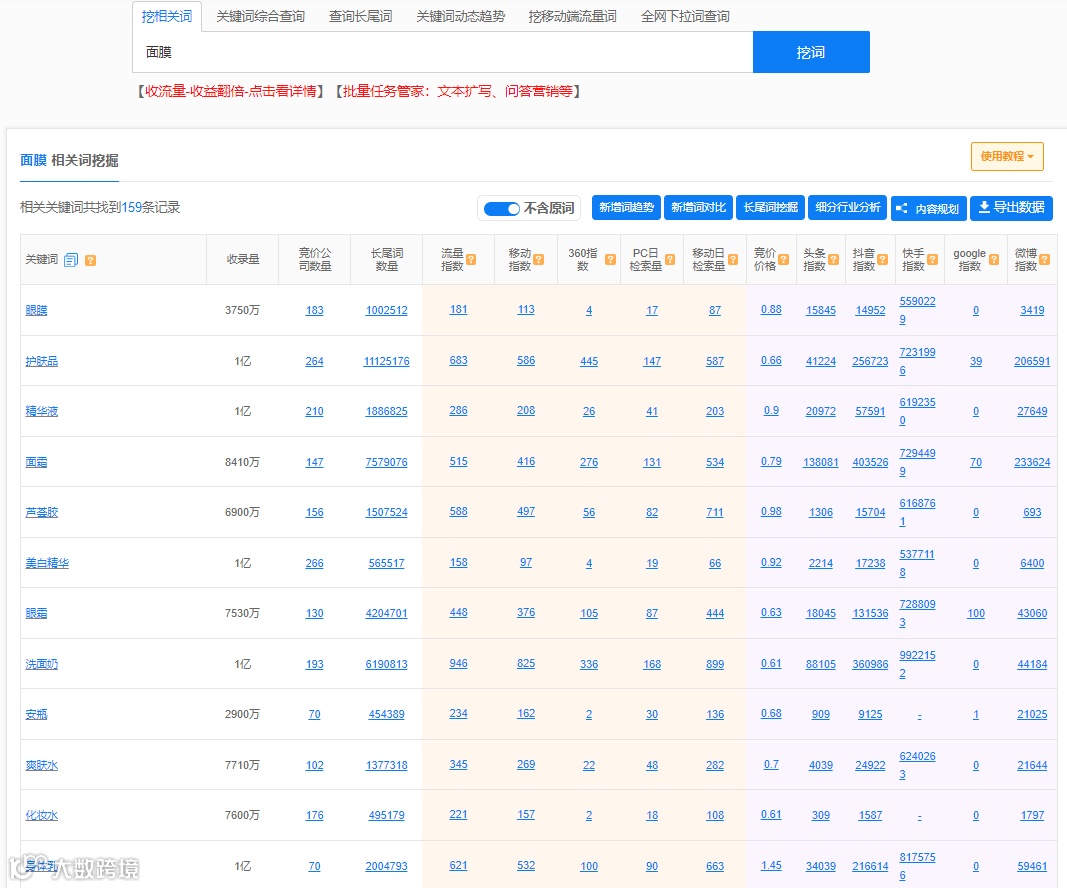Image resolution: width=1067 pixels, height=888 pixels.
Task: Click help icon beside 微博指数 header
Action: (1045, 259)
